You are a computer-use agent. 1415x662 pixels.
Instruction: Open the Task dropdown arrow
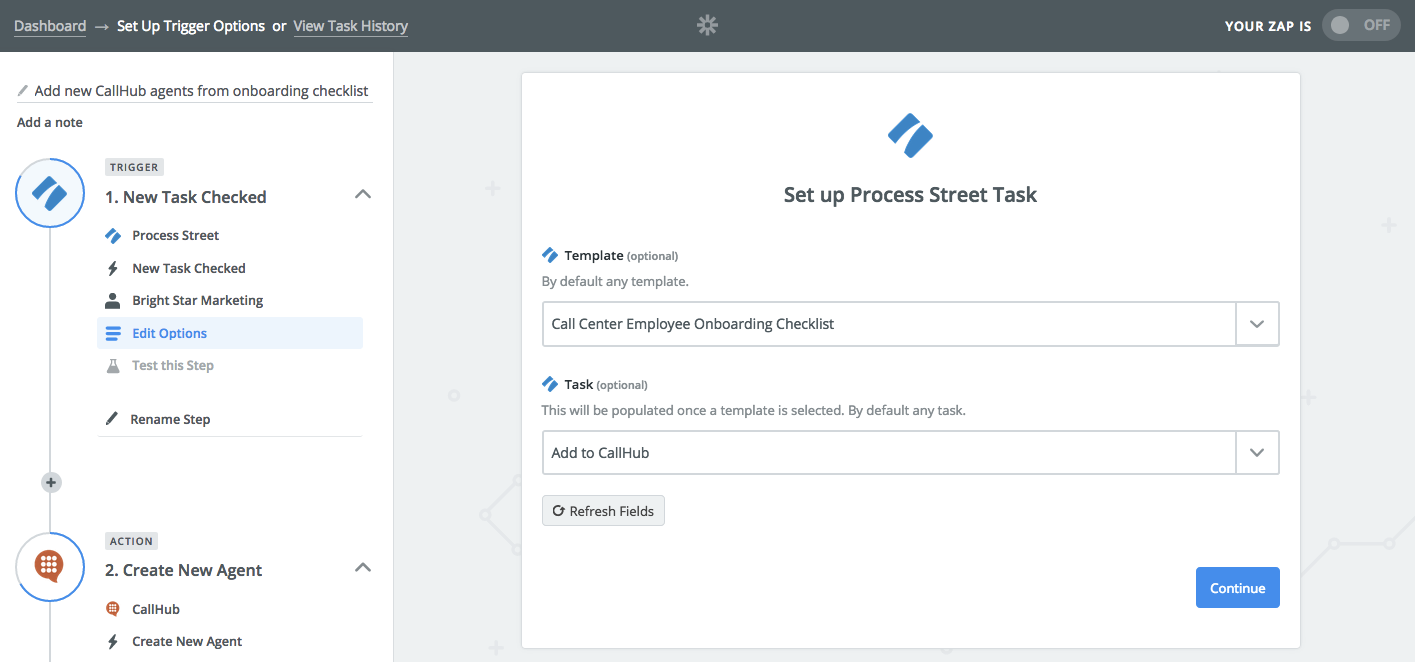click(x=1258, y=452)
